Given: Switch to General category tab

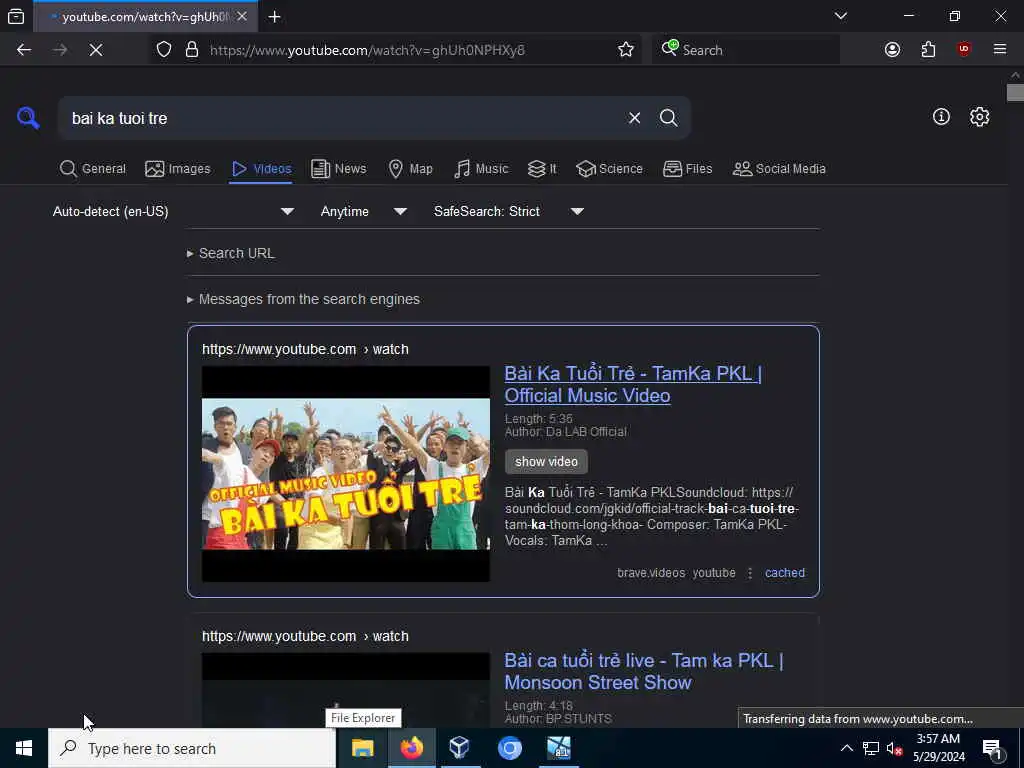Looking at the screenshot, I should 93,168.
